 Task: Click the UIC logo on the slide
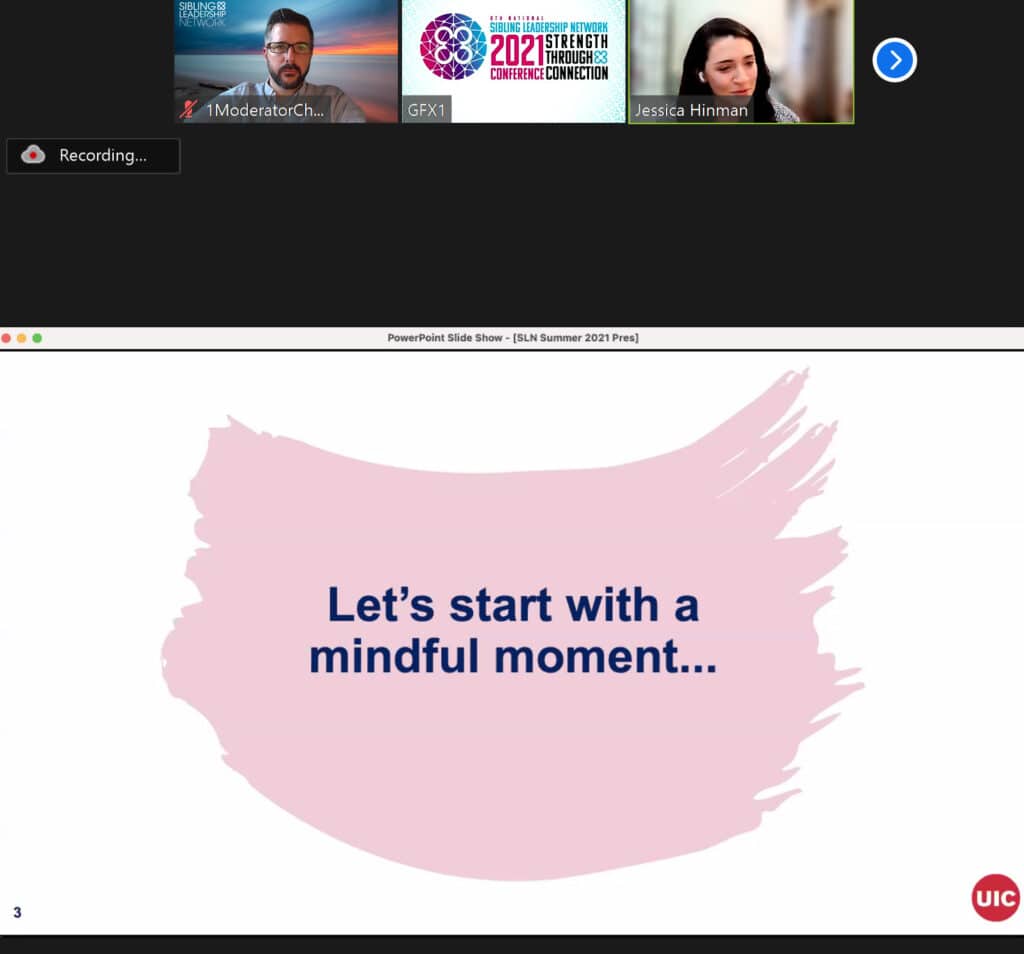click(x=994, y=897)
